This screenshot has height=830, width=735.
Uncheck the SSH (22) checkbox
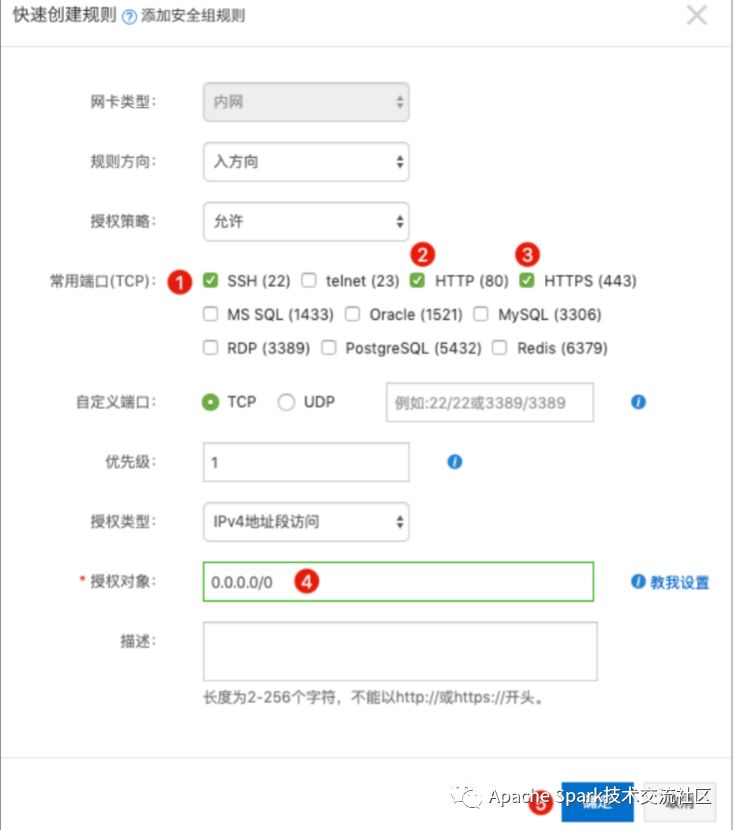click(x=211, y=280)
